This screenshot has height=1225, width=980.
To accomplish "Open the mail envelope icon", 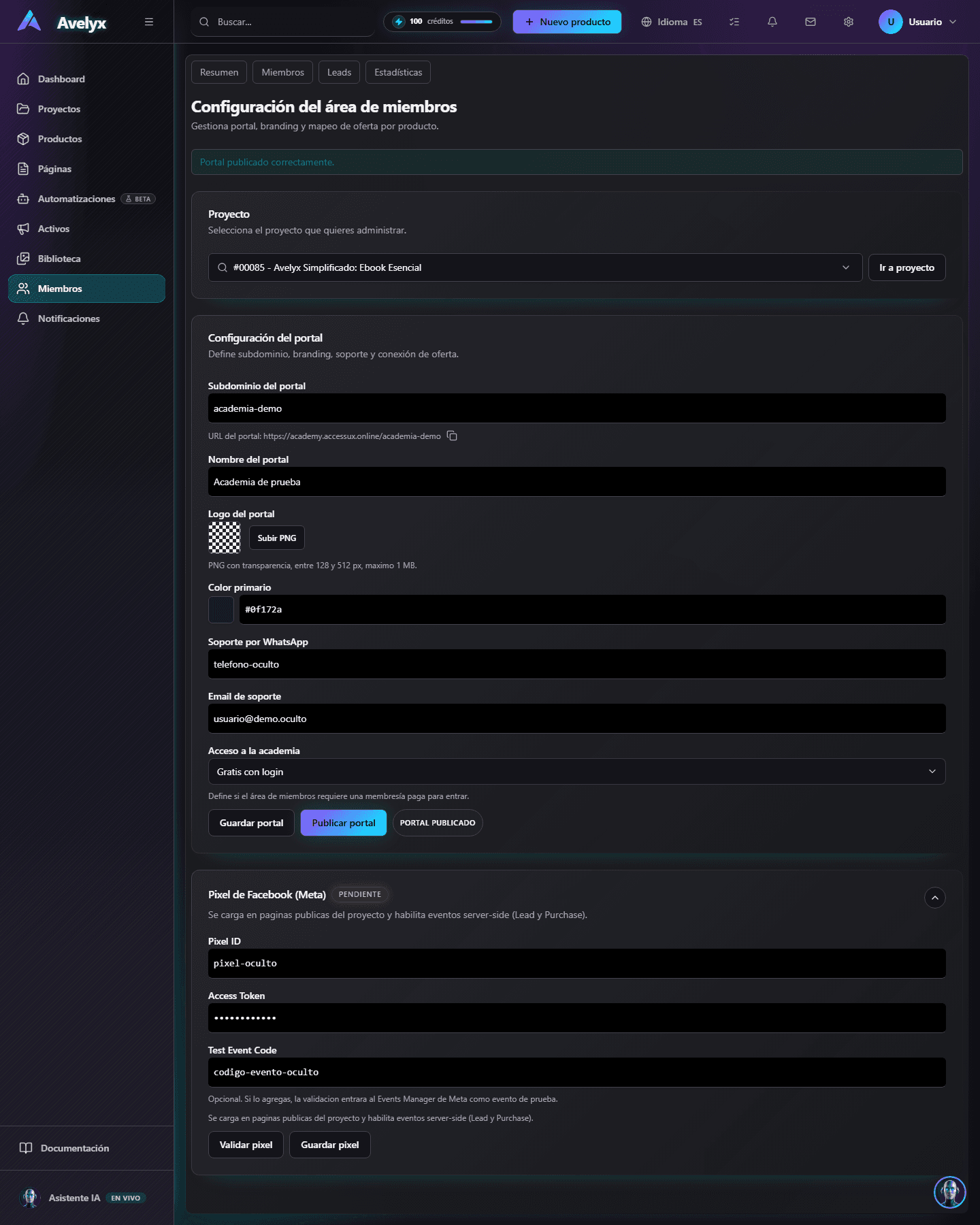I will point(811,22).
